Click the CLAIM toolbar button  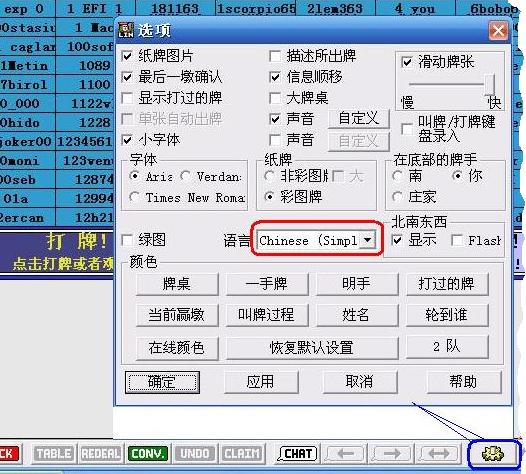(242, 454)
